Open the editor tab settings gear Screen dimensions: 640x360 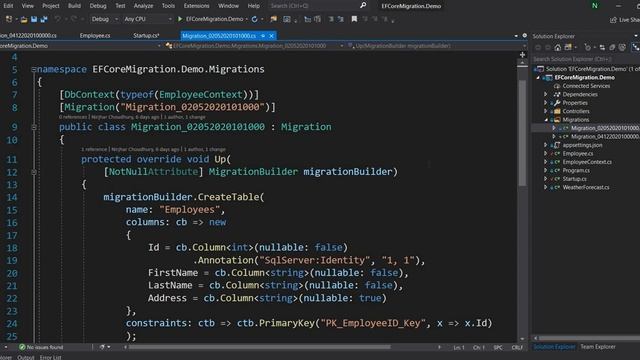524,36
